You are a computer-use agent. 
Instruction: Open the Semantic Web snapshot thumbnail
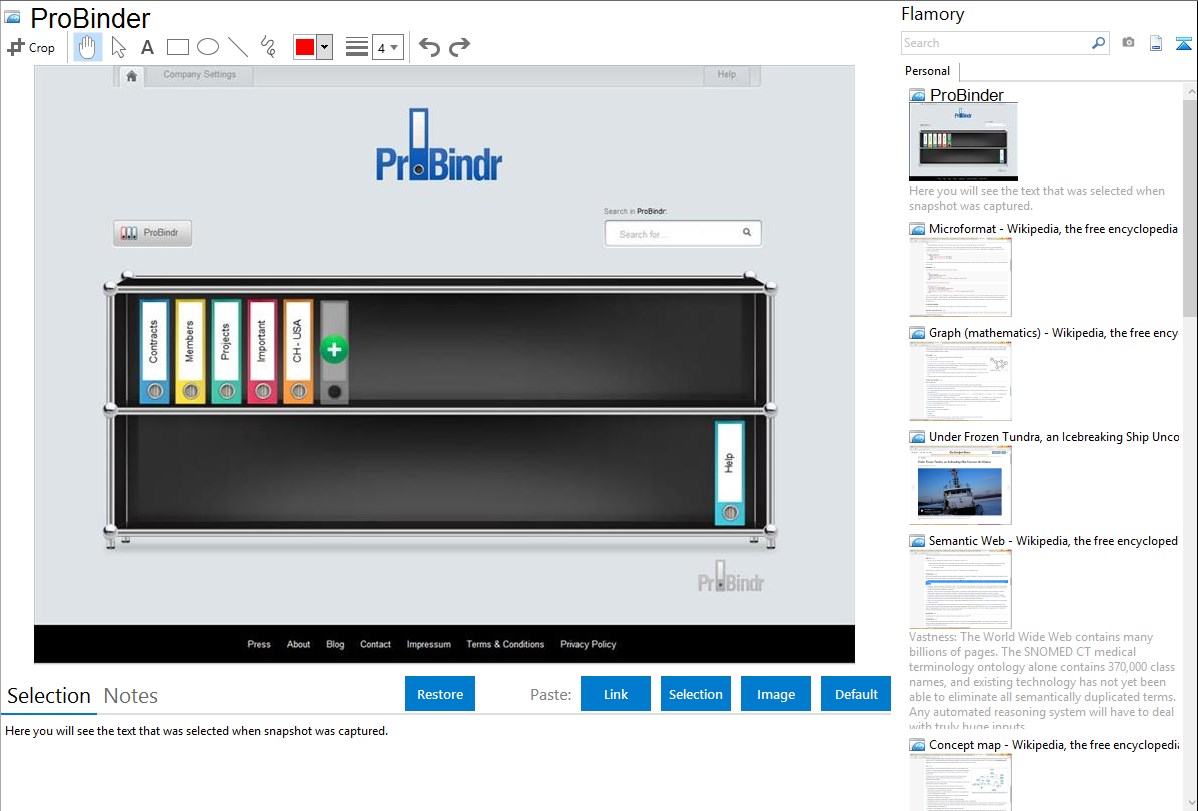(960, 589)
